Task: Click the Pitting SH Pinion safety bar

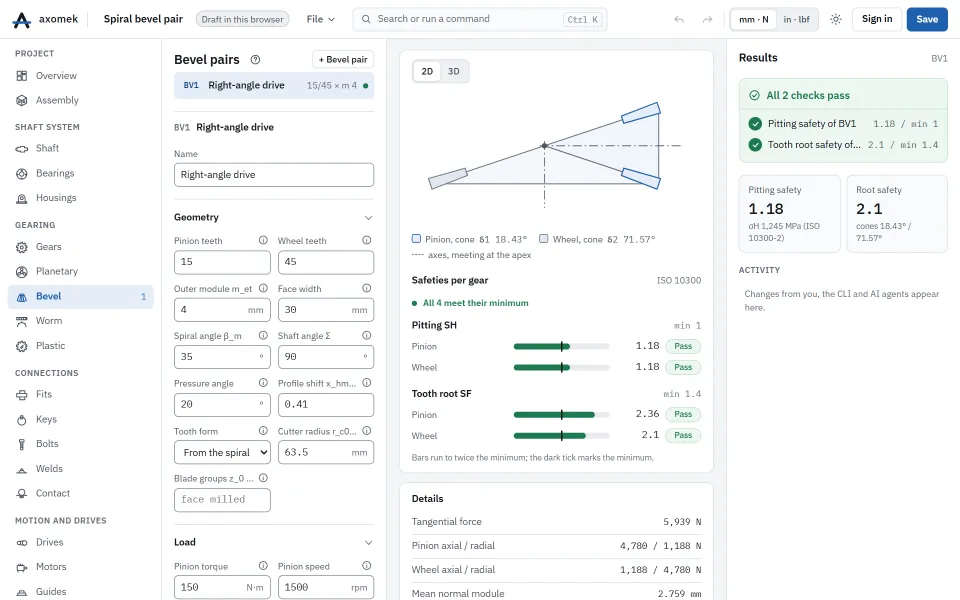Action: [x=561, y=347]
